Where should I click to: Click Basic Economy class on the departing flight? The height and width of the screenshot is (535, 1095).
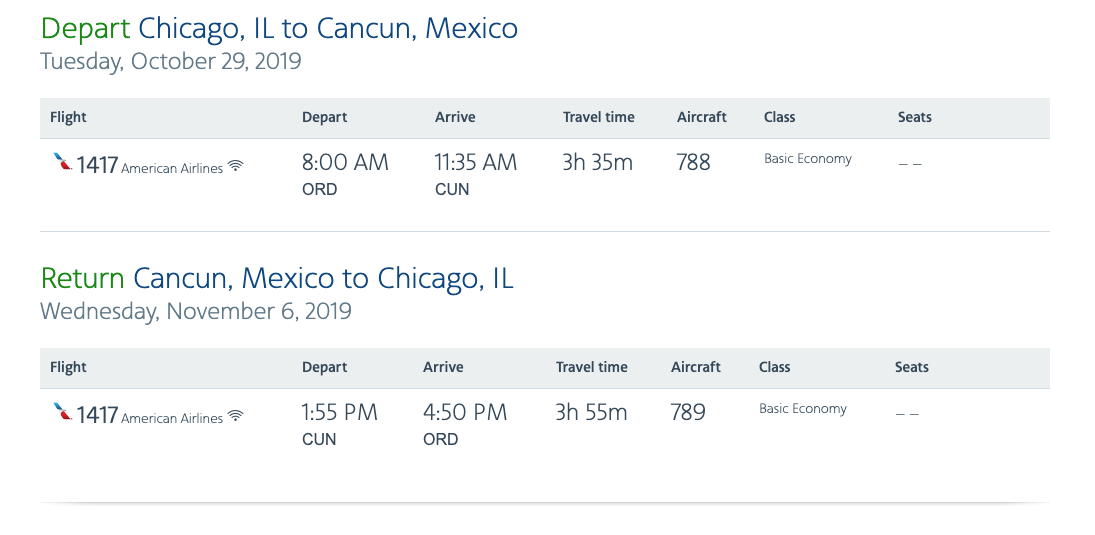point(808,159)
